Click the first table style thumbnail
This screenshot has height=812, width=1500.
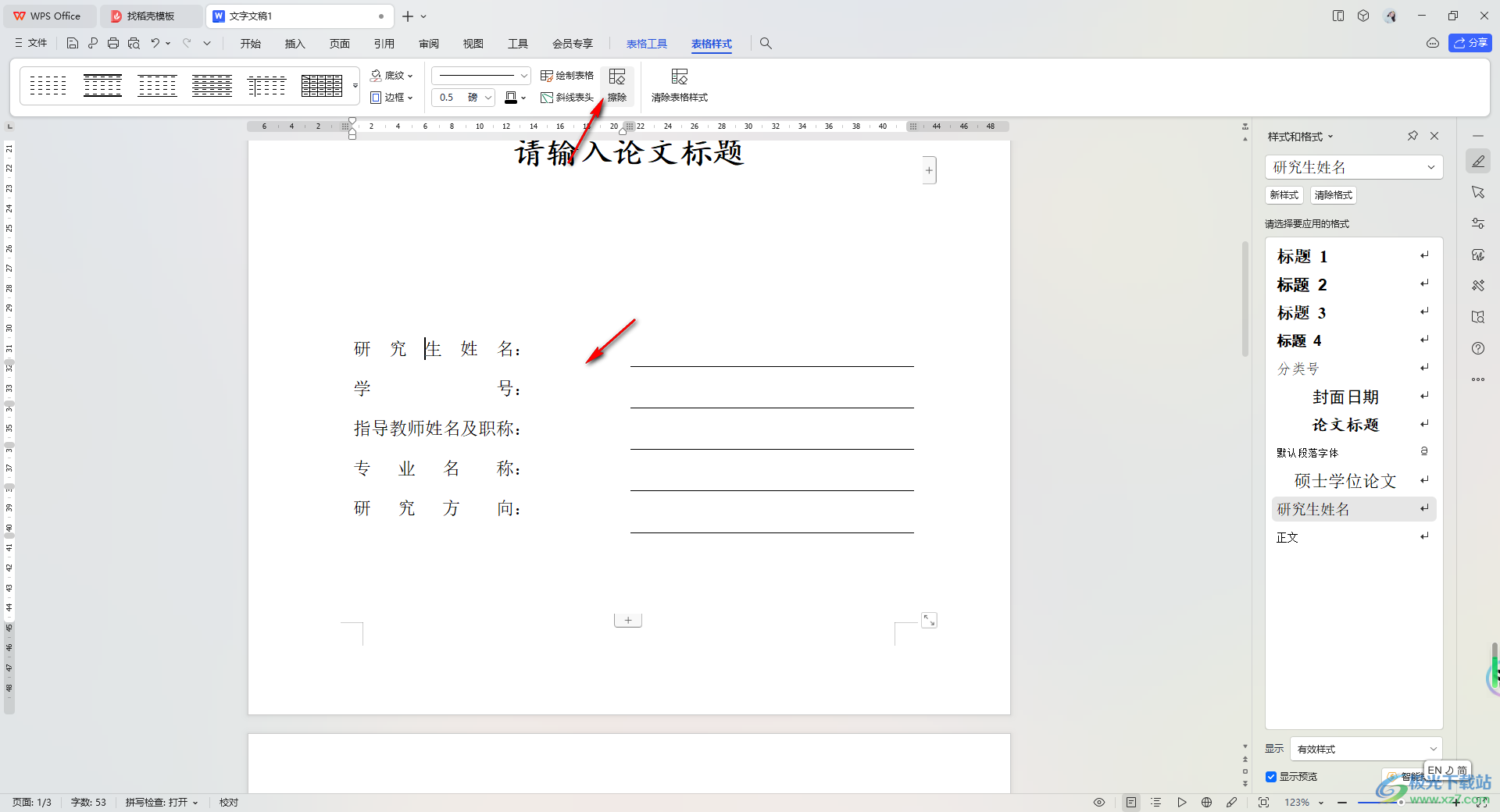48,85
